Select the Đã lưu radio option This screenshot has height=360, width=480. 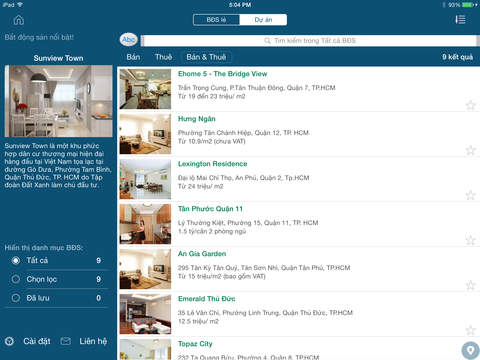[x=16, y=298]
